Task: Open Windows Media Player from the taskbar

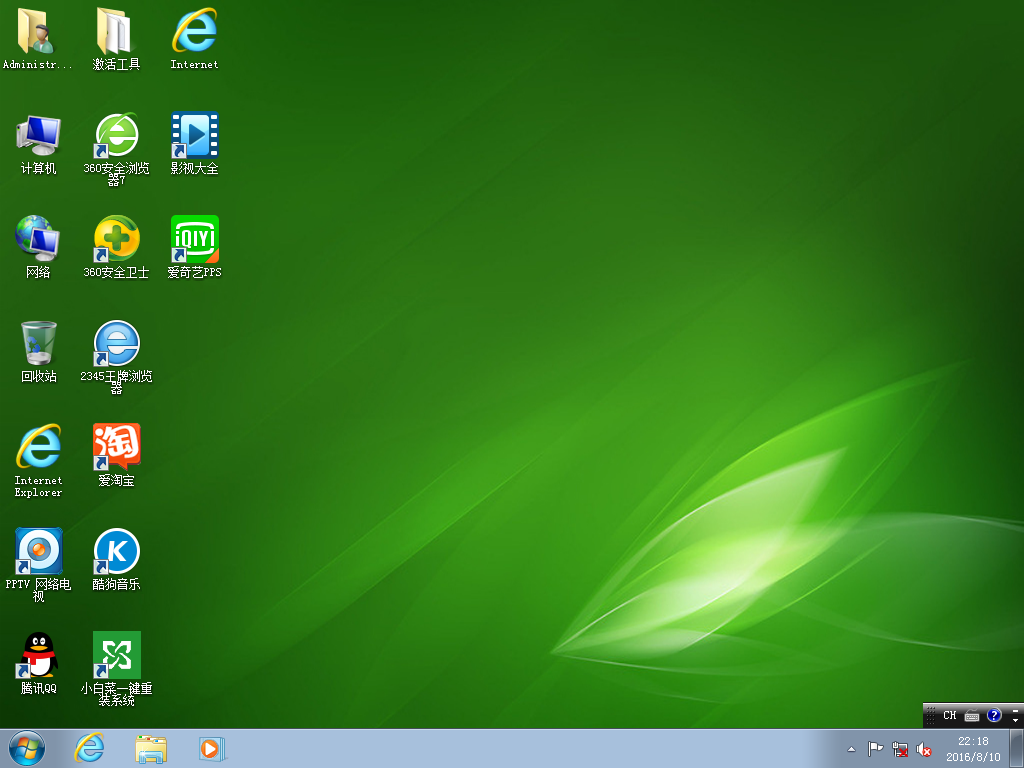Action: coord(211,748)
